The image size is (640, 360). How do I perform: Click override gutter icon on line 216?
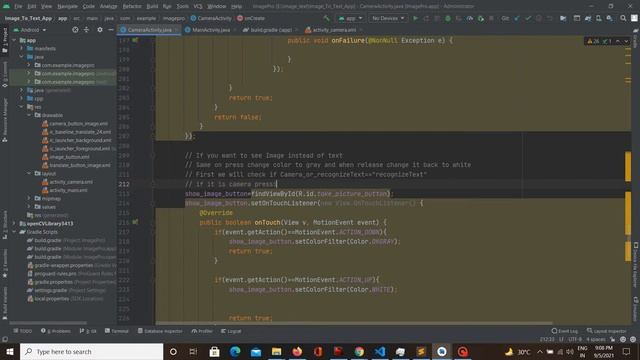tap(135, 222)
